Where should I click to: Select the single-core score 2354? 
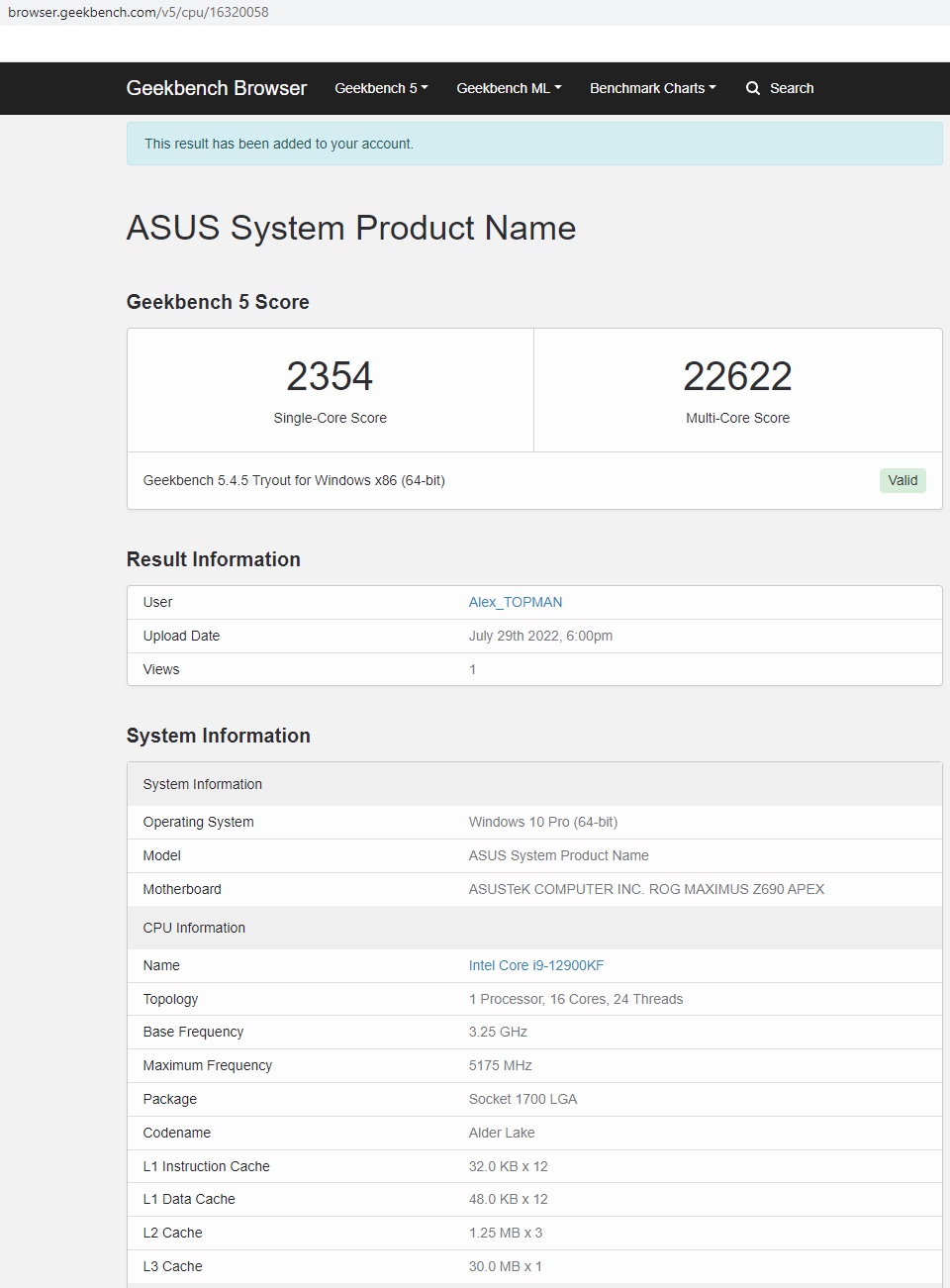coord(330,376)
